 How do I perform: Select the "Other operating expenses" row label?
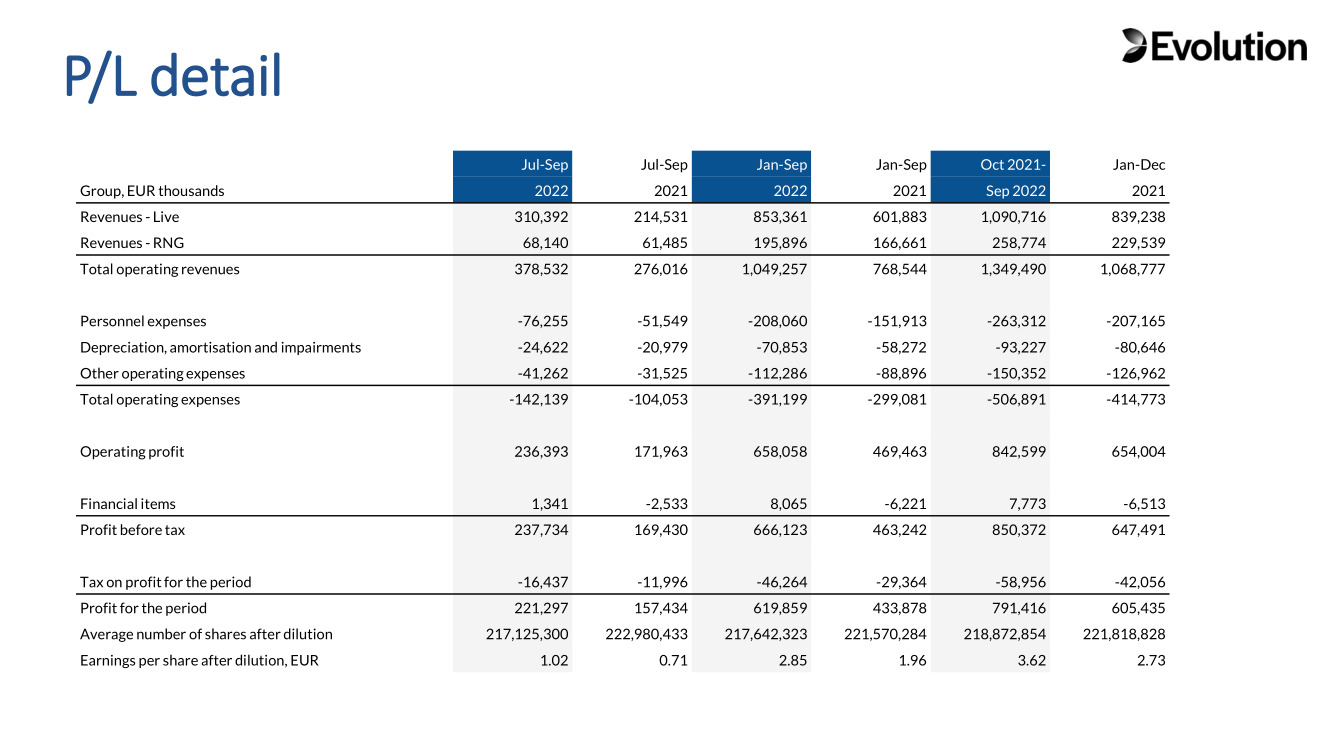coord(162,373)
